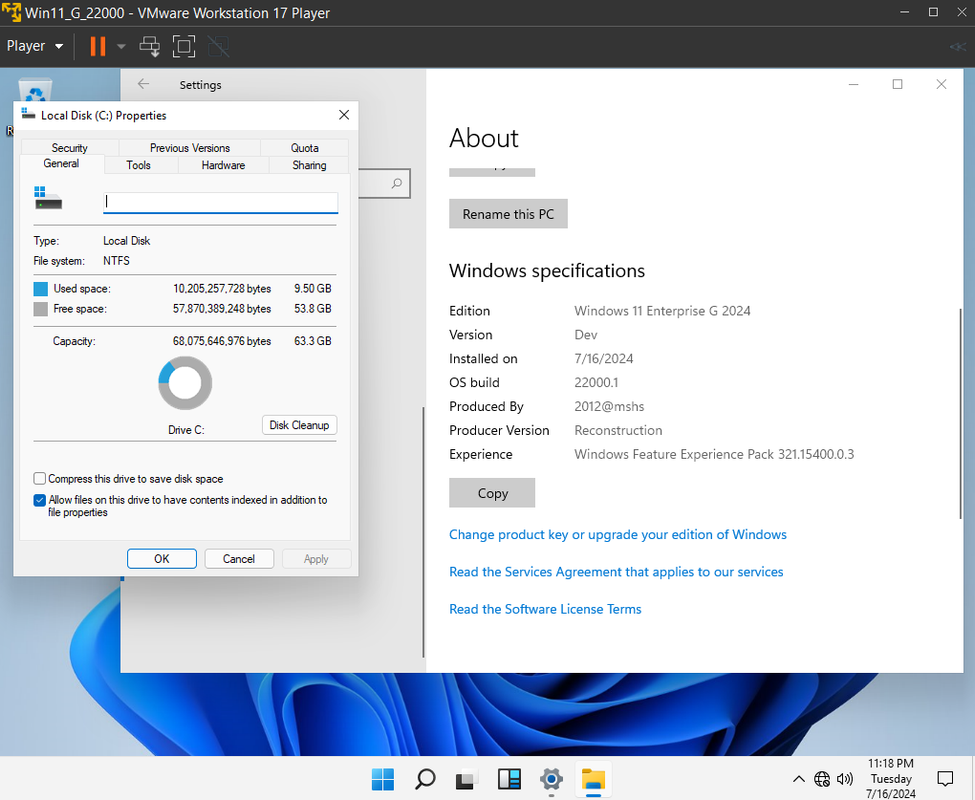The width and height of the screenshot is (975, 800).
Task: Click the VMware logo icon in title bar
Action: click(x=11, y=12)
